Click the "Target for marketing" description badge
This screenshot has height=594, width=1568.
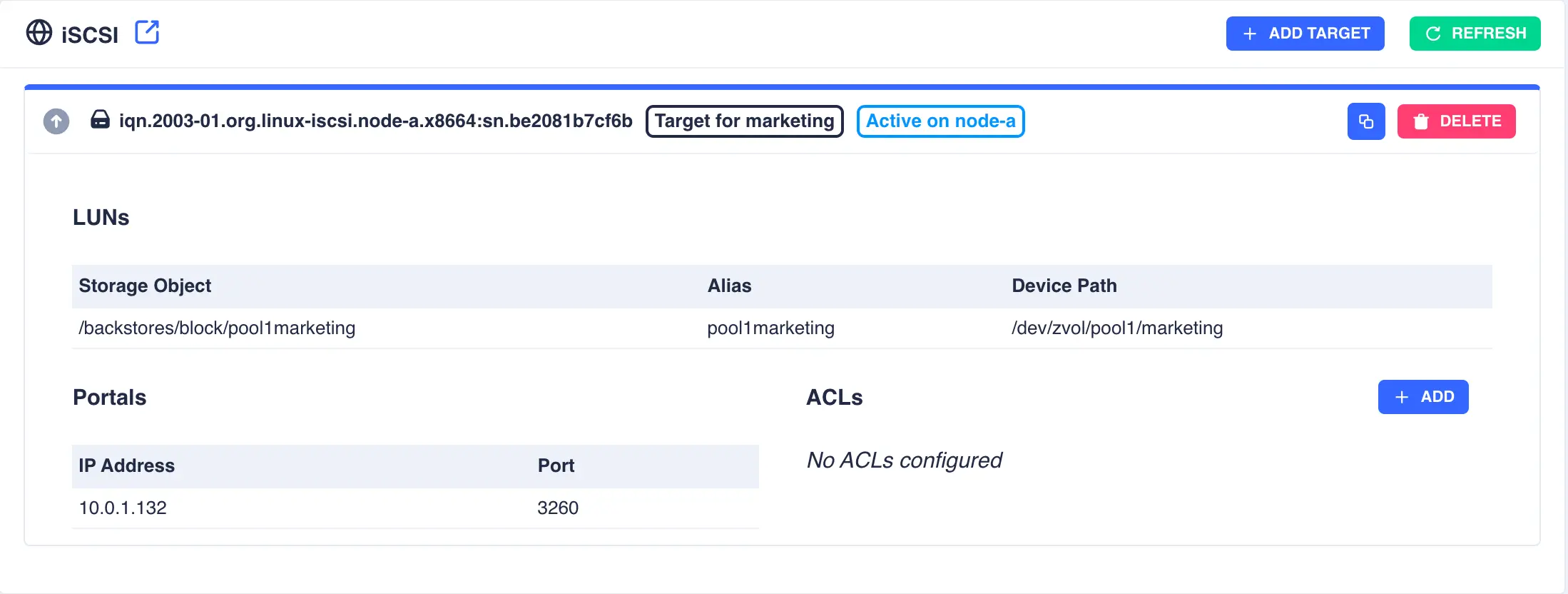click(744, 121)
